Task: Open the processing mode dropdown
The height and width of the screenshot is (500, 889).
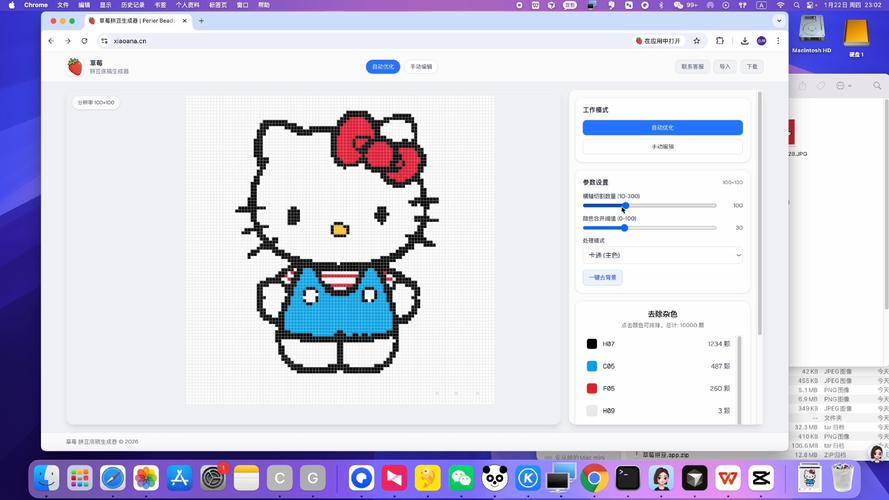Action: [662, 255]
